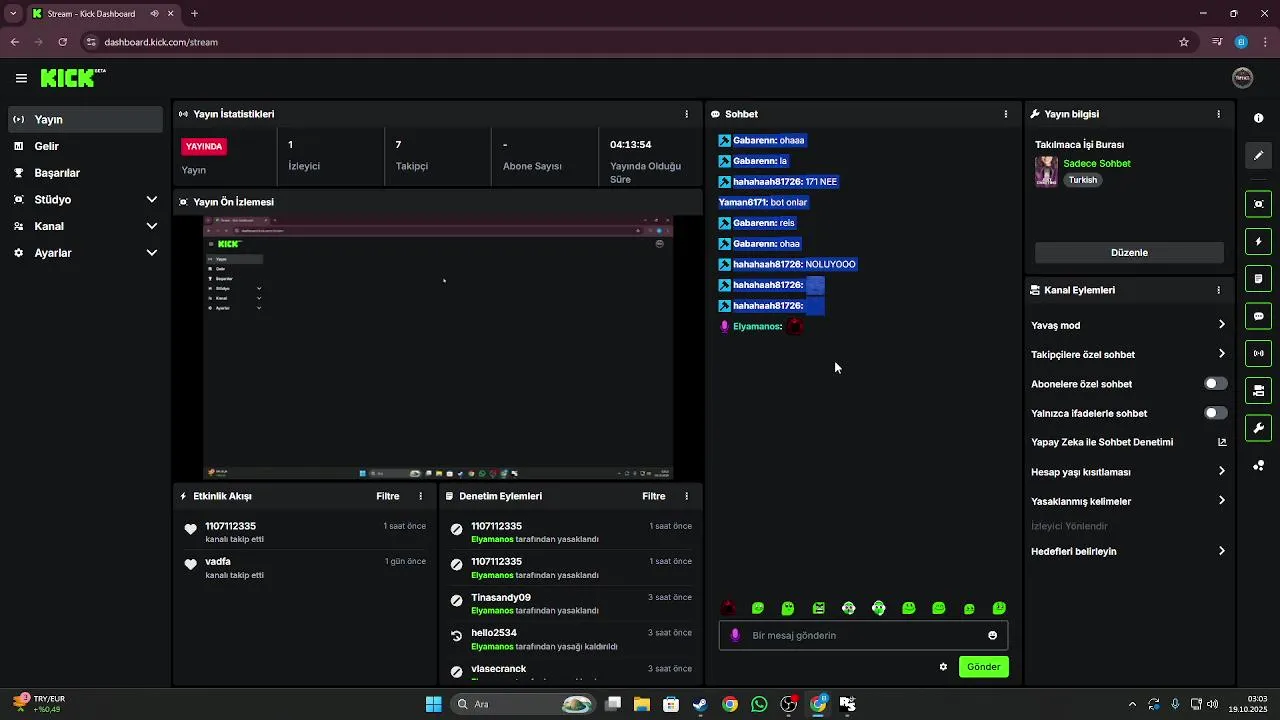This screenshot has height=720, width=1280.
Task: Click Filtre in Etkinlik Akışı panel
Action: (x=388, y=496)
